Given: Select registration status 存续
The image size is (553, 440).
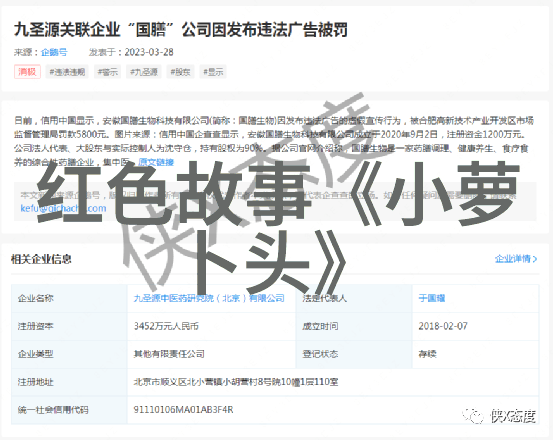Looking at the screenshot, I should (x=427, y=354).
